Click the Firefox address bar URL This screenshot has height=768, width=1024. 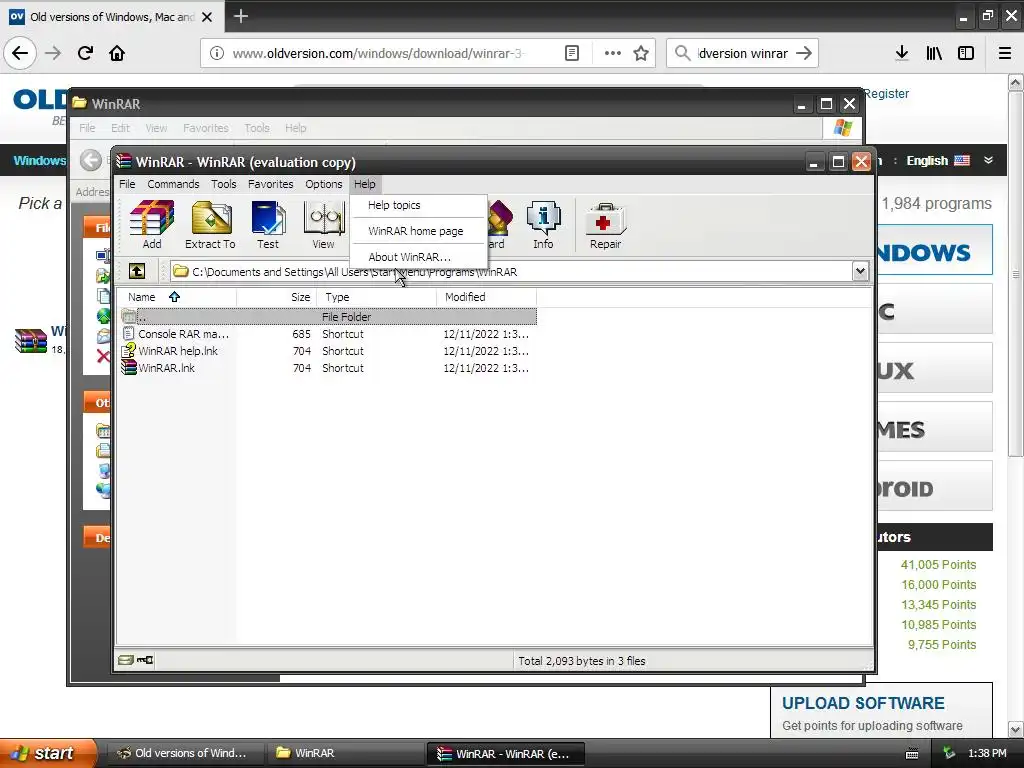coord(378,53)
